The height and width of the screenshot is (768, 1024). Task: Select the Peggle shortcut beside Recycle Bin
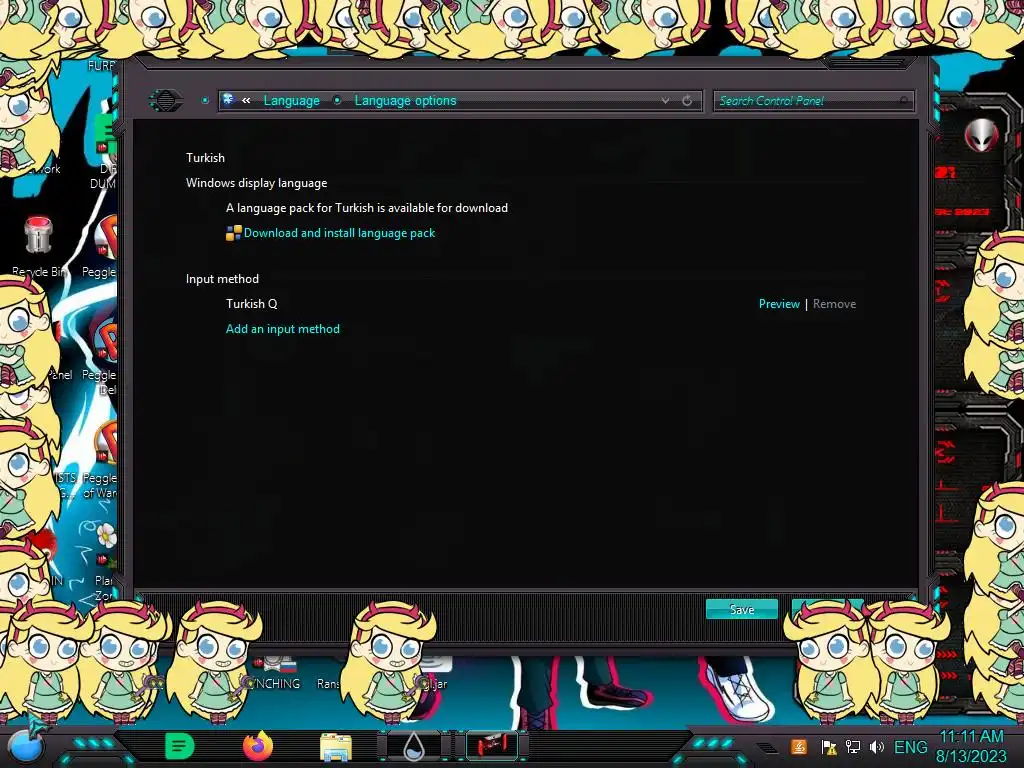103,247
